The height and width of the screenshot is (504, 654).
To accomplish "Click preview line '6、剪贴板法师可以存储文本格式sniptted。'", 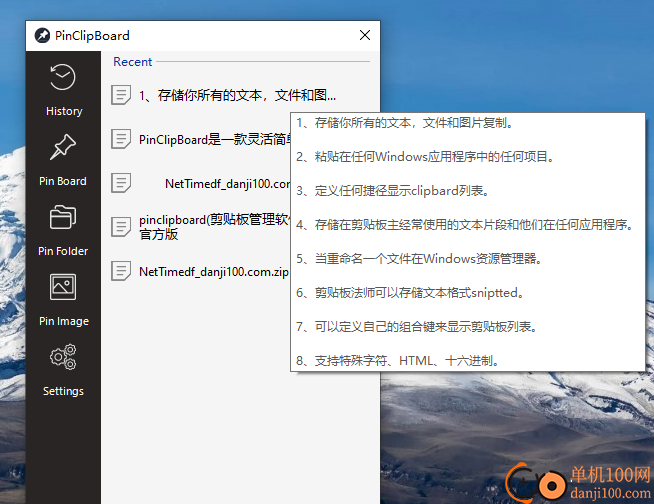I will 410,293.
